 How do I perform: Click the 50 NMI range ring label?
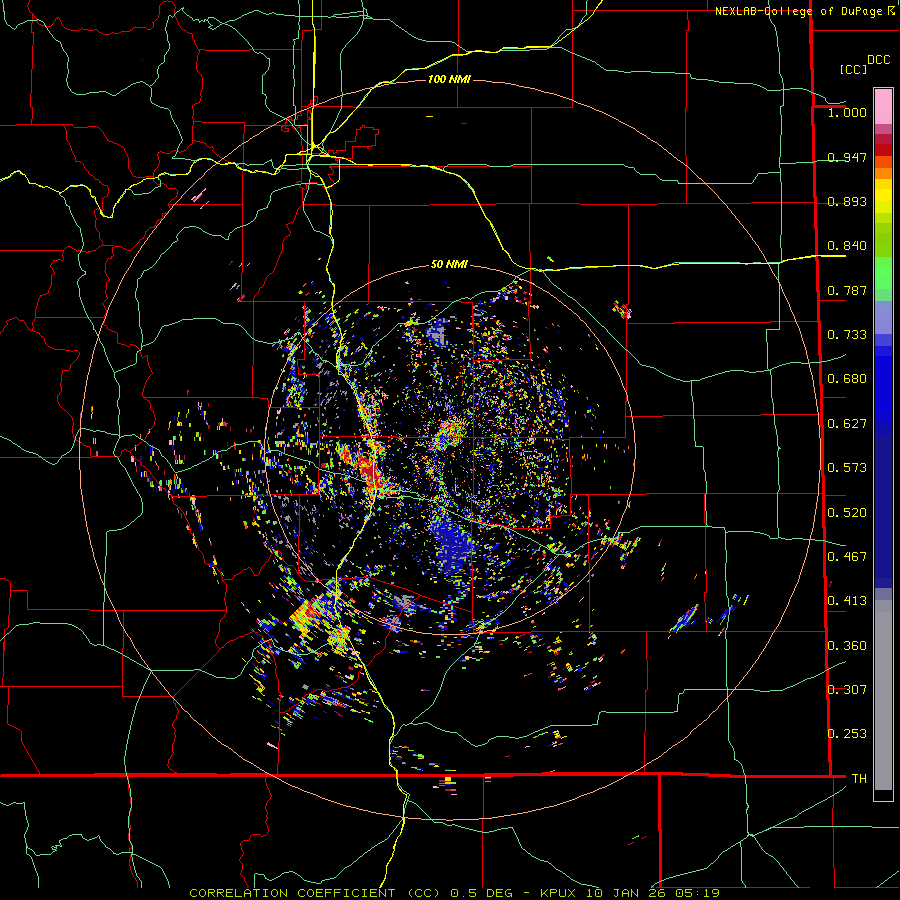click(x=449, y=265)
